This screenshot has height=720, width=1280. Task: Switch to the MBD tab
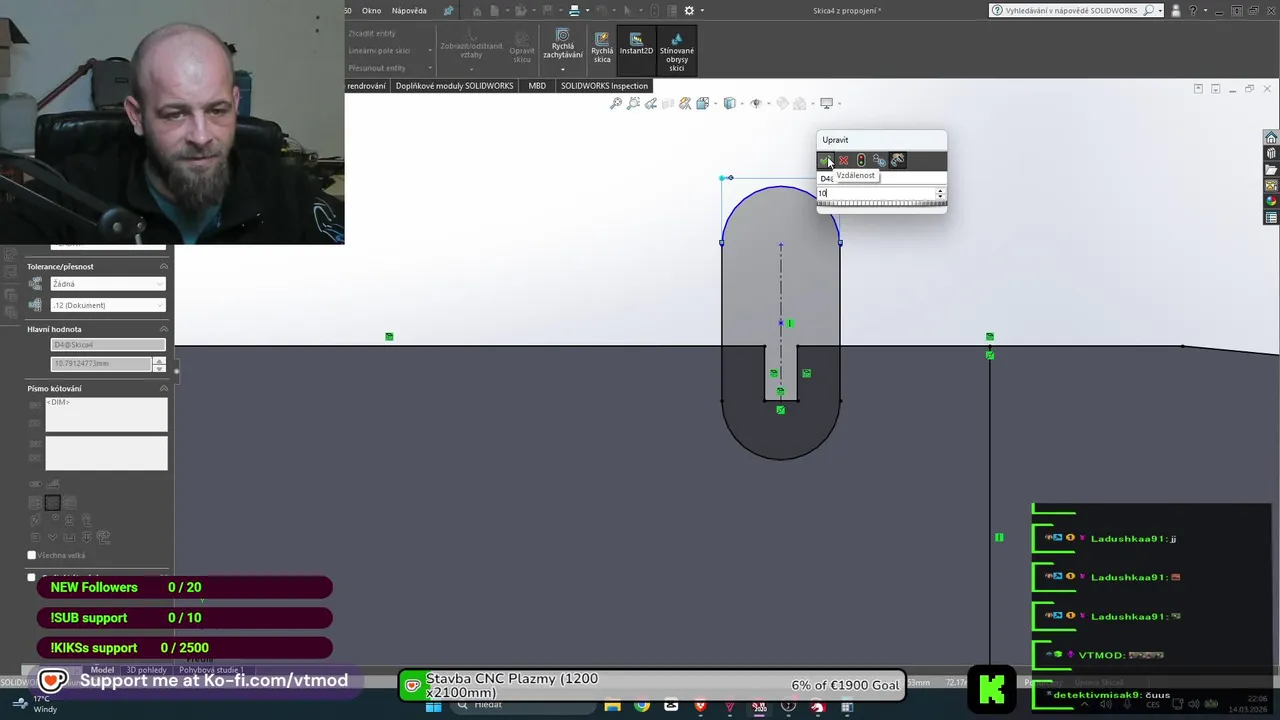pos(537,86)
